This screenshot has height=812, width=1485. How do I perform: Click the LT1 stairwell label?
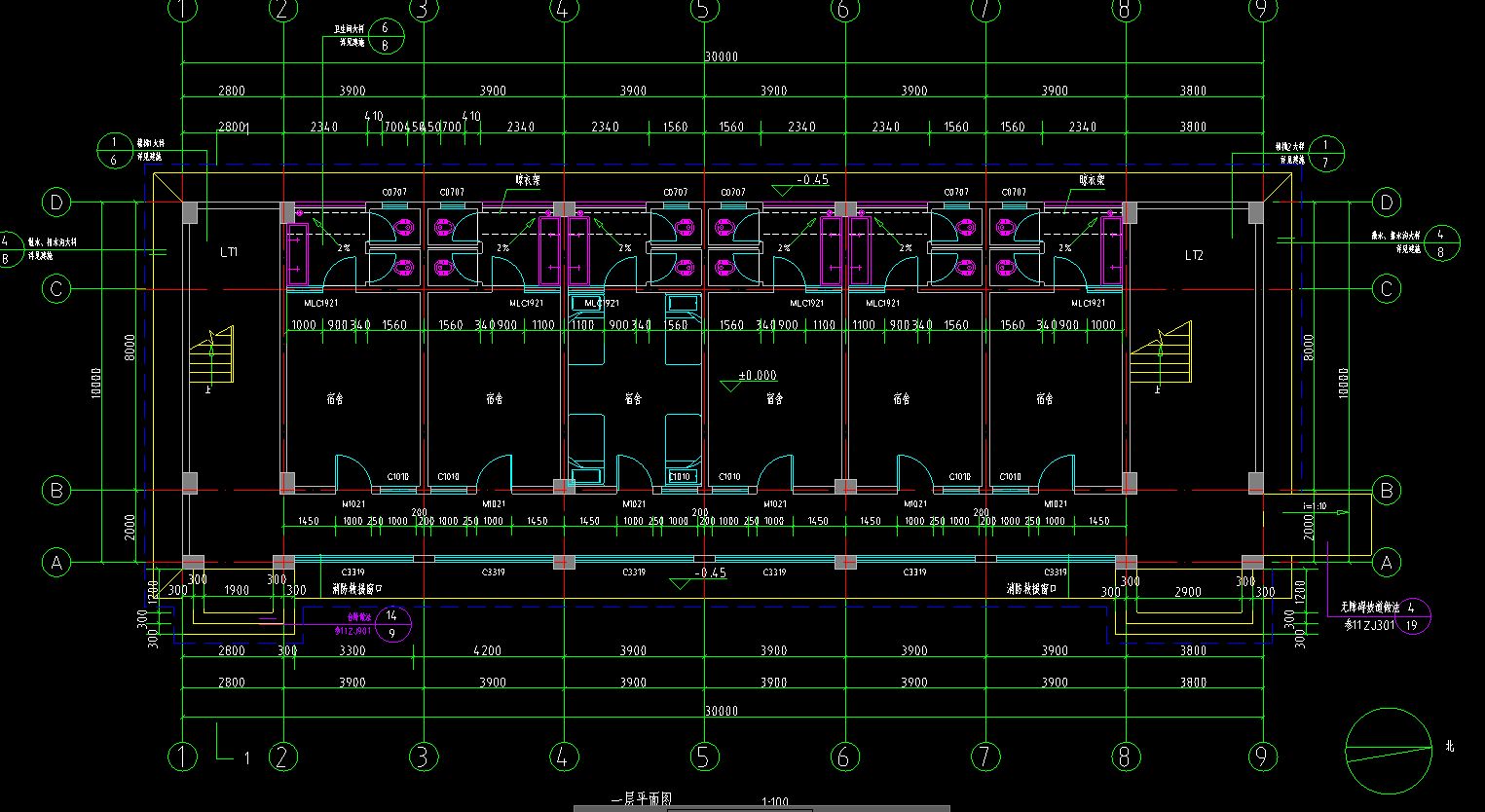point(229,253)
